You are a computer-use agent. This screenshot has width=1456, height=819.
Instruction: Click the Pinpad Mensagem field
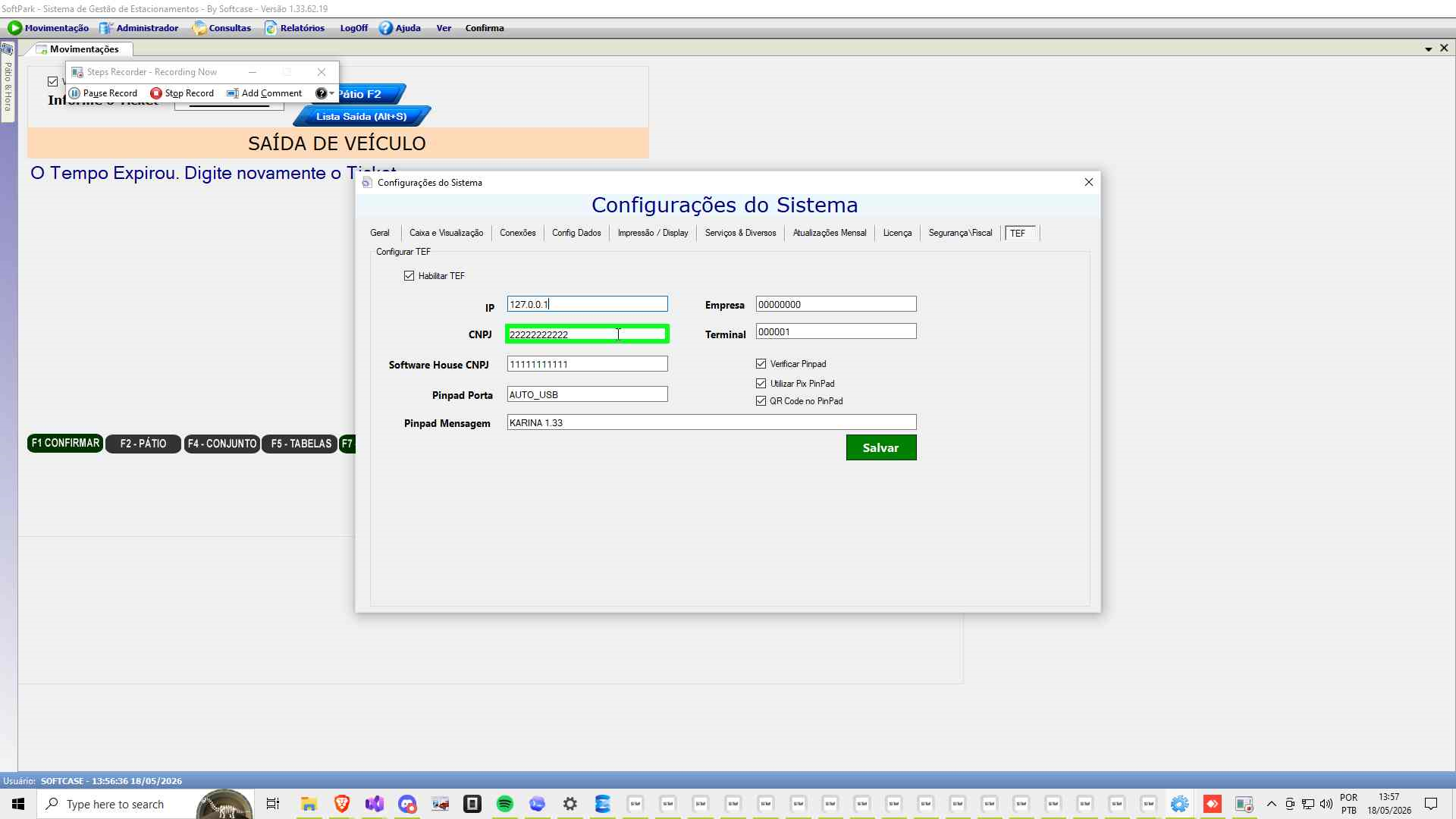(x=711, y=422)
